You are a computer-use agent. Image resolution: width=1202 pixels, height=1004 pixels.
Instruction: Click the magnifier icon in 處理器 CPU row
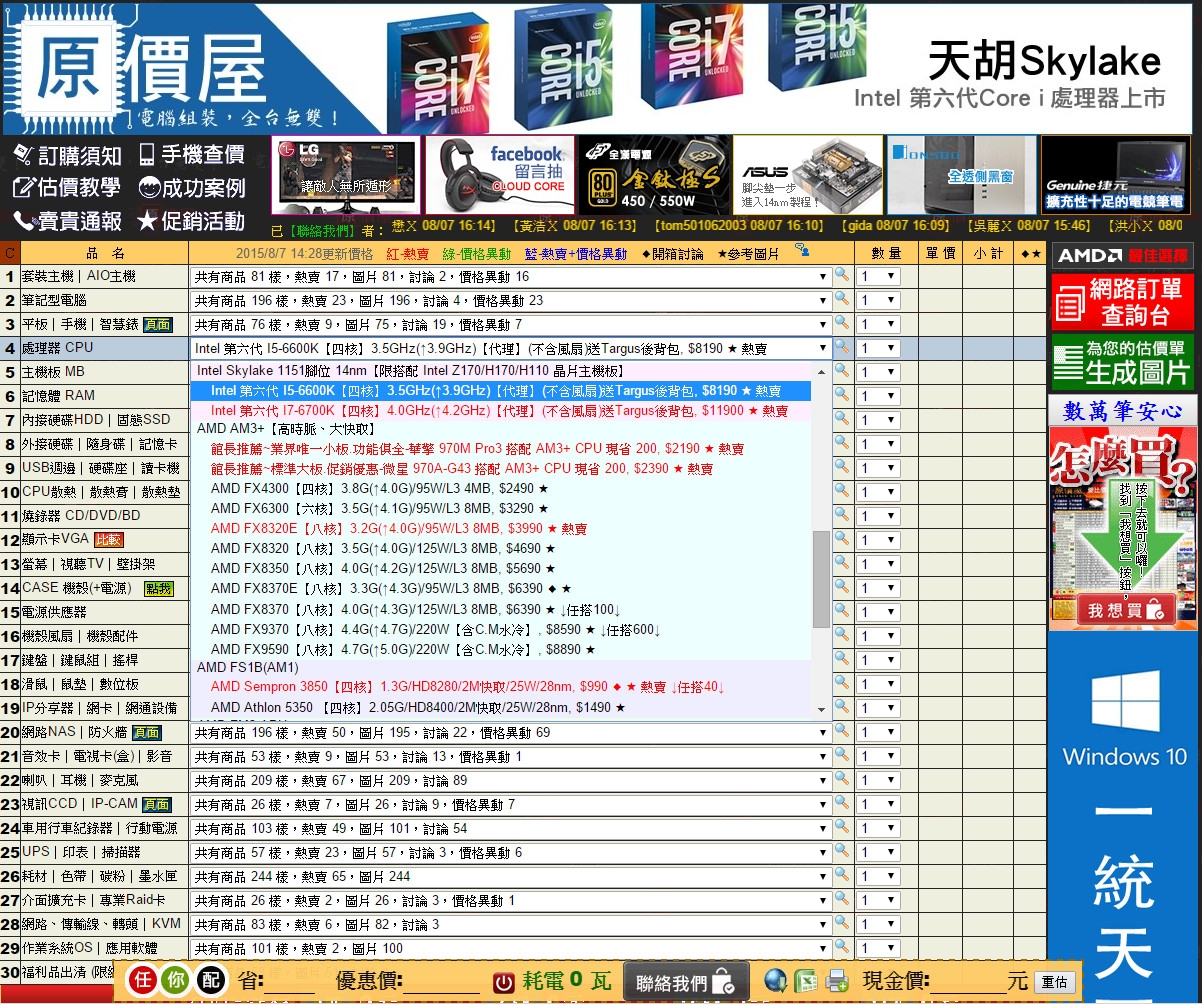click(842, 347)
